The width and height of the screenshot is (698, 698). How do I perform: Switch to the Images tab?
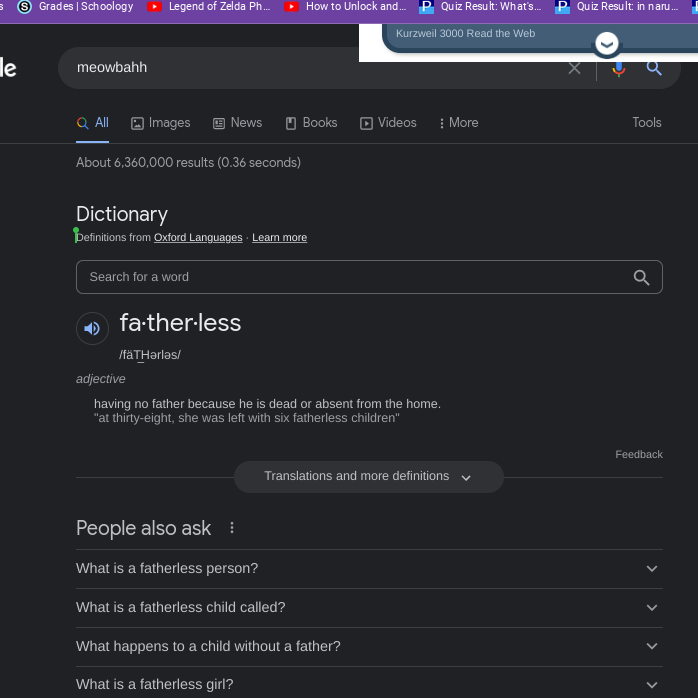tap(160, 123)
